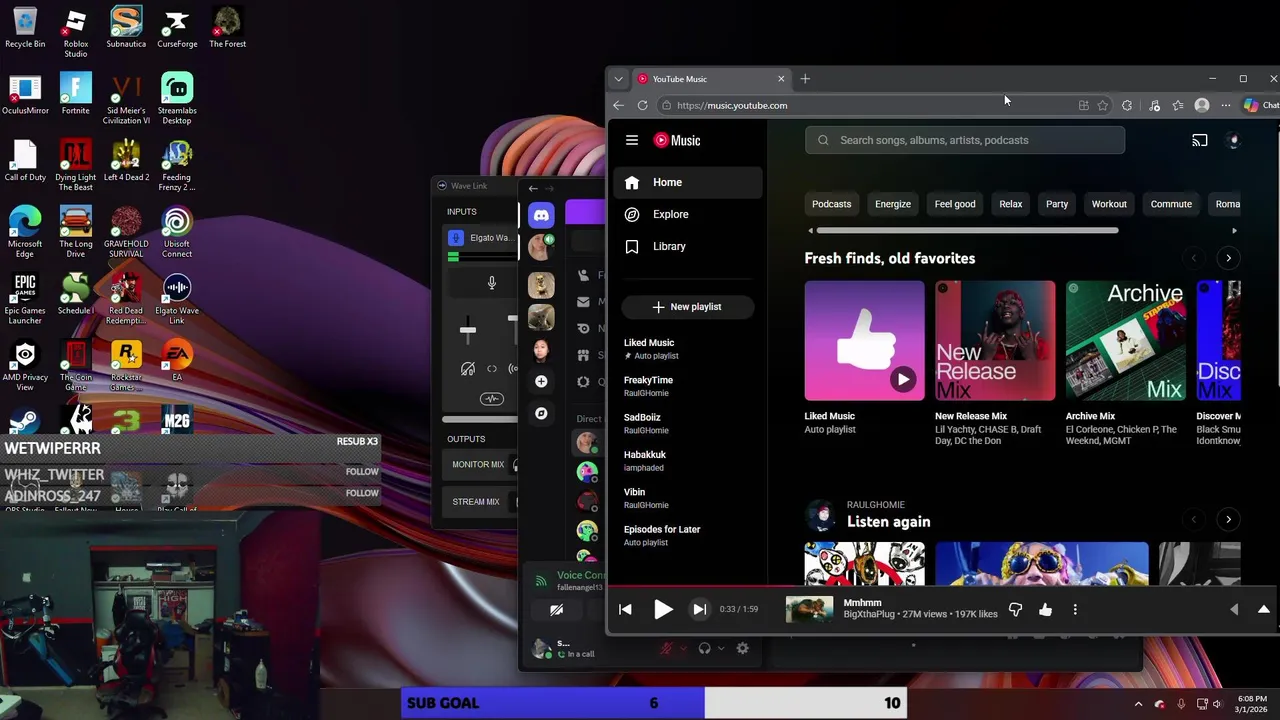The width and height of the screenshot is (1280, 720).
Task: Open Discord home button
Action: point(541,215)
